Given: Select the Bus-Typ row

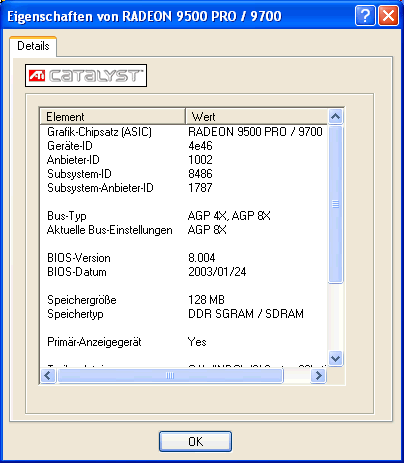Looking at the screenshot, I should pos(184,216).
